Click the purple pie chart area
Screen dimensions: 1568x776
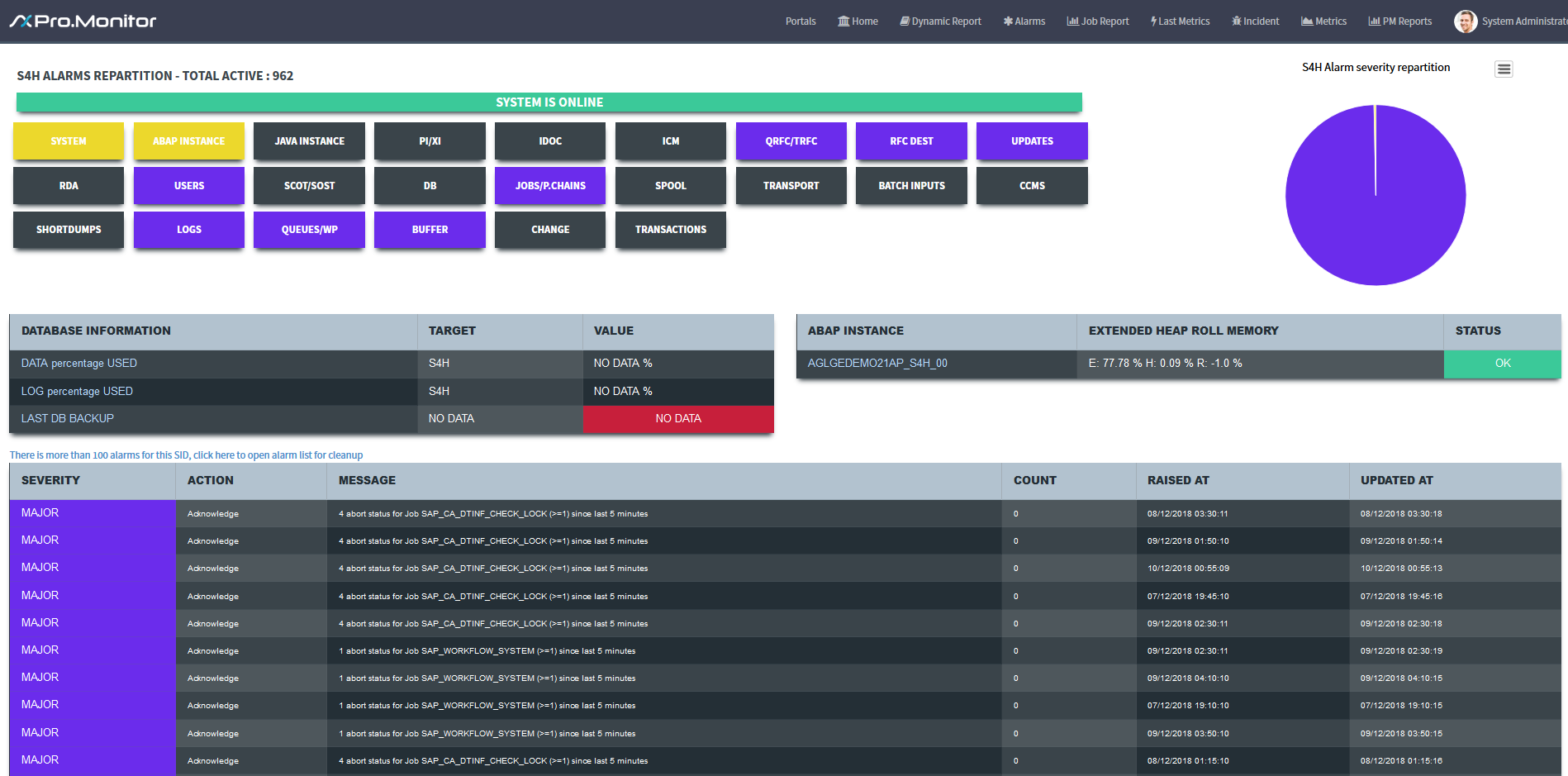[1375, 196]
